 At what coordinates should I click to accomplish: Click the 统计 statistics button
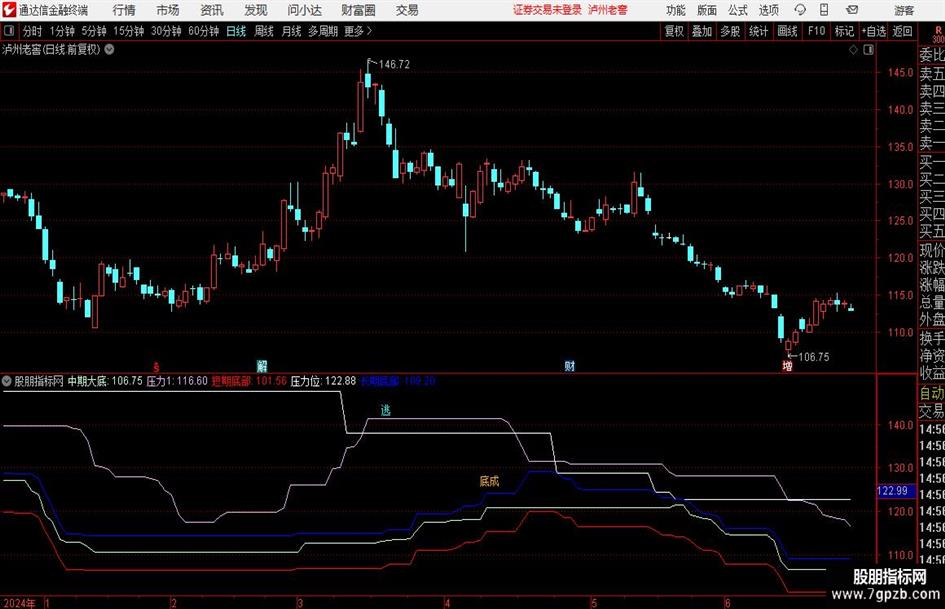click(758, 31)
